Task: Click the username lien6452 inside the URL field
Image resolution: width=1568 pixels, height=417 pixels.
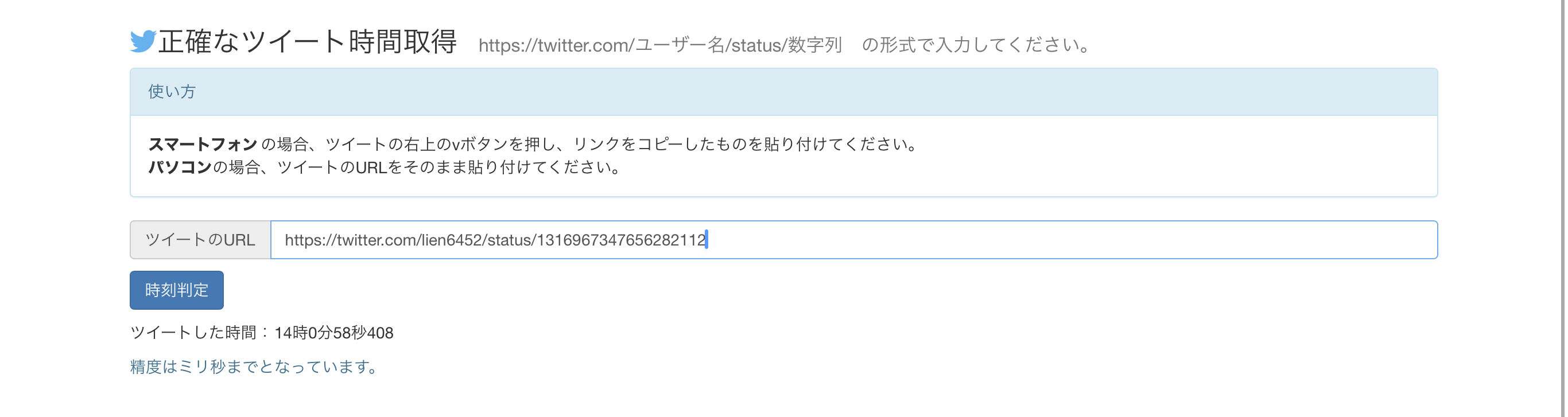Action: click(x=451, y=240)
